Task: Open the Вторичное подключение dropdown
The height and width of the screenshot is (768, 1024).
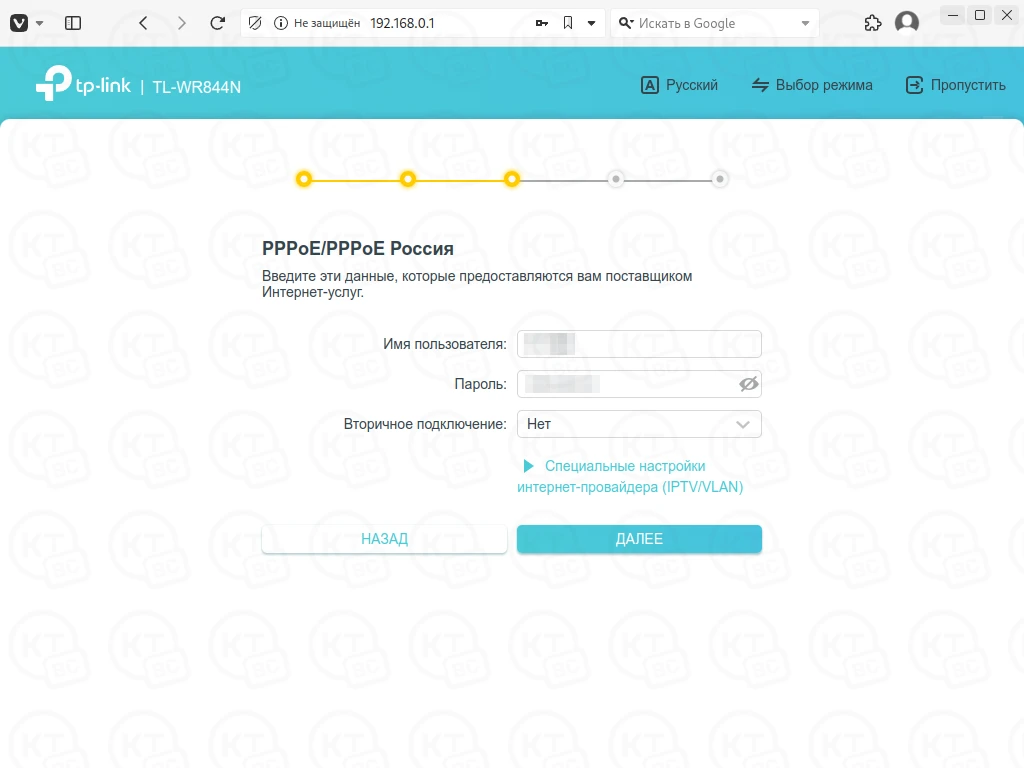Action: (x=639, y=424)
